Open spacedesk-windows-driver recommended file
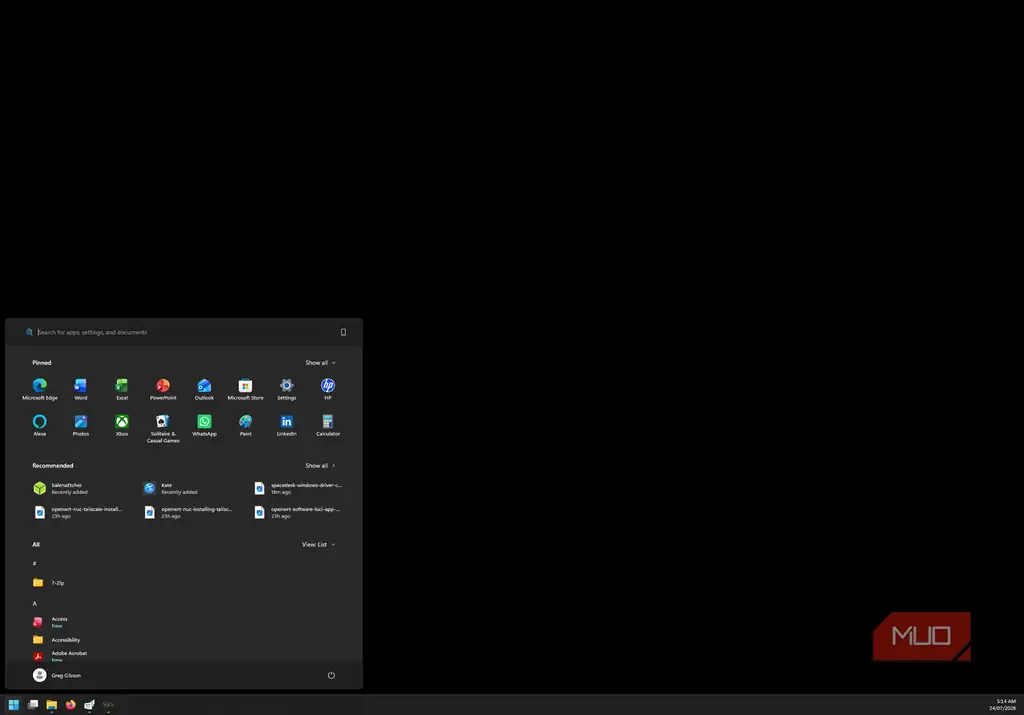This screenshot has height=715, width=1024. pos(299,488)
